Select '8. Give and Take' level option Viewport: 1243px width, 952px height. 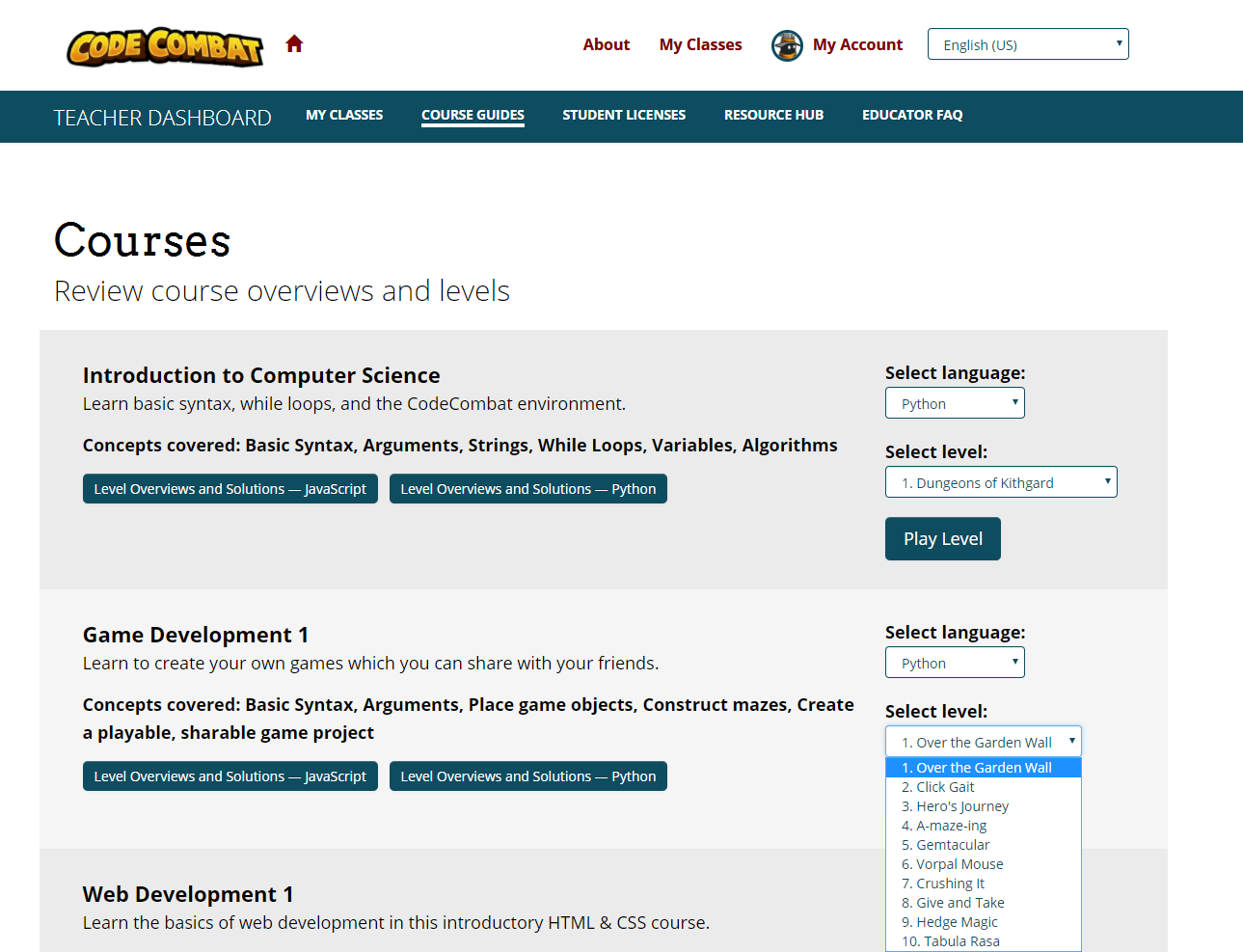(x=984, y=903)
